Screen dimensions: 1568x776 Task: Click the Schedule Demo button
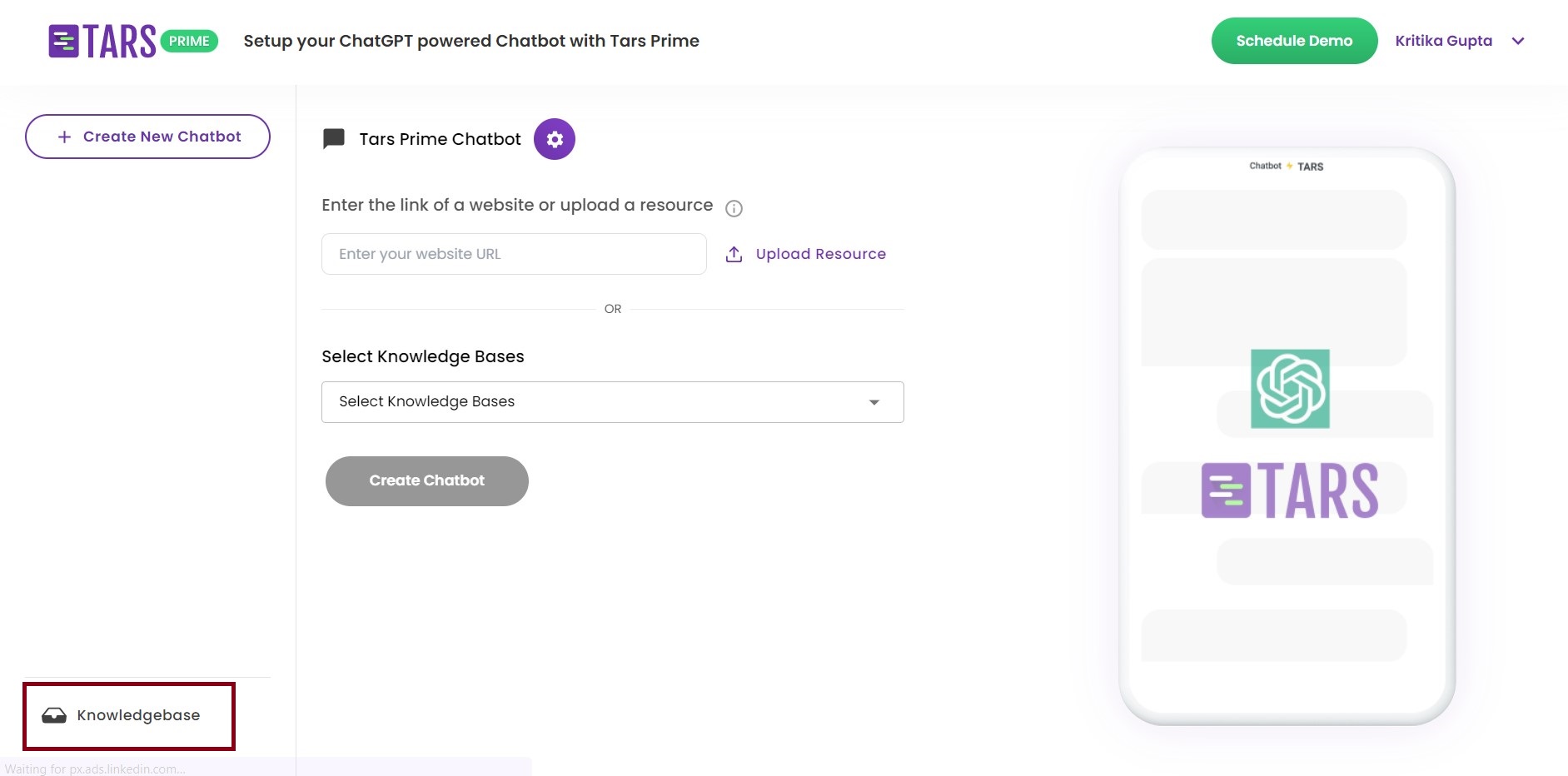pyautogui.click(x=1294, y=40)
